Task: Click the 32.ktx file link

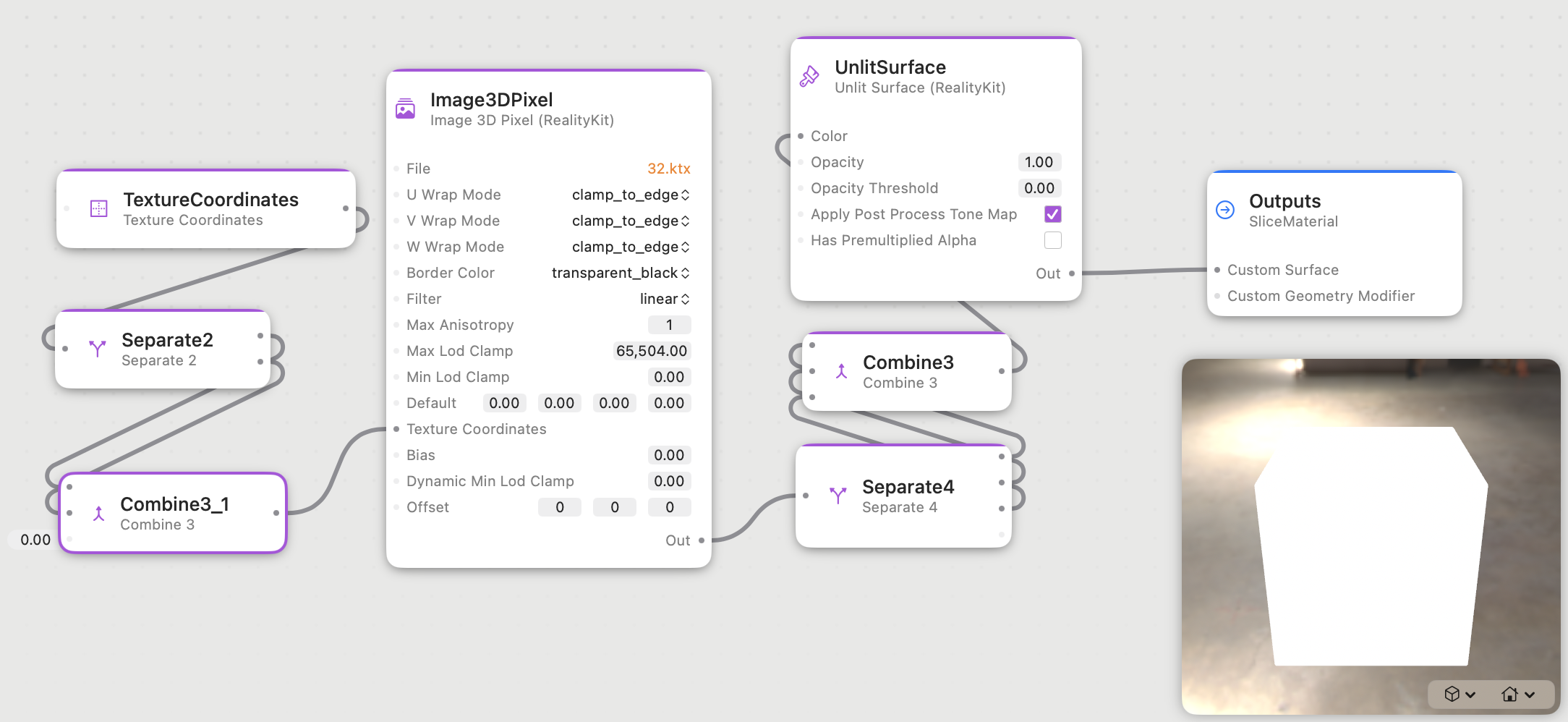Action: [x=669, y=169]
